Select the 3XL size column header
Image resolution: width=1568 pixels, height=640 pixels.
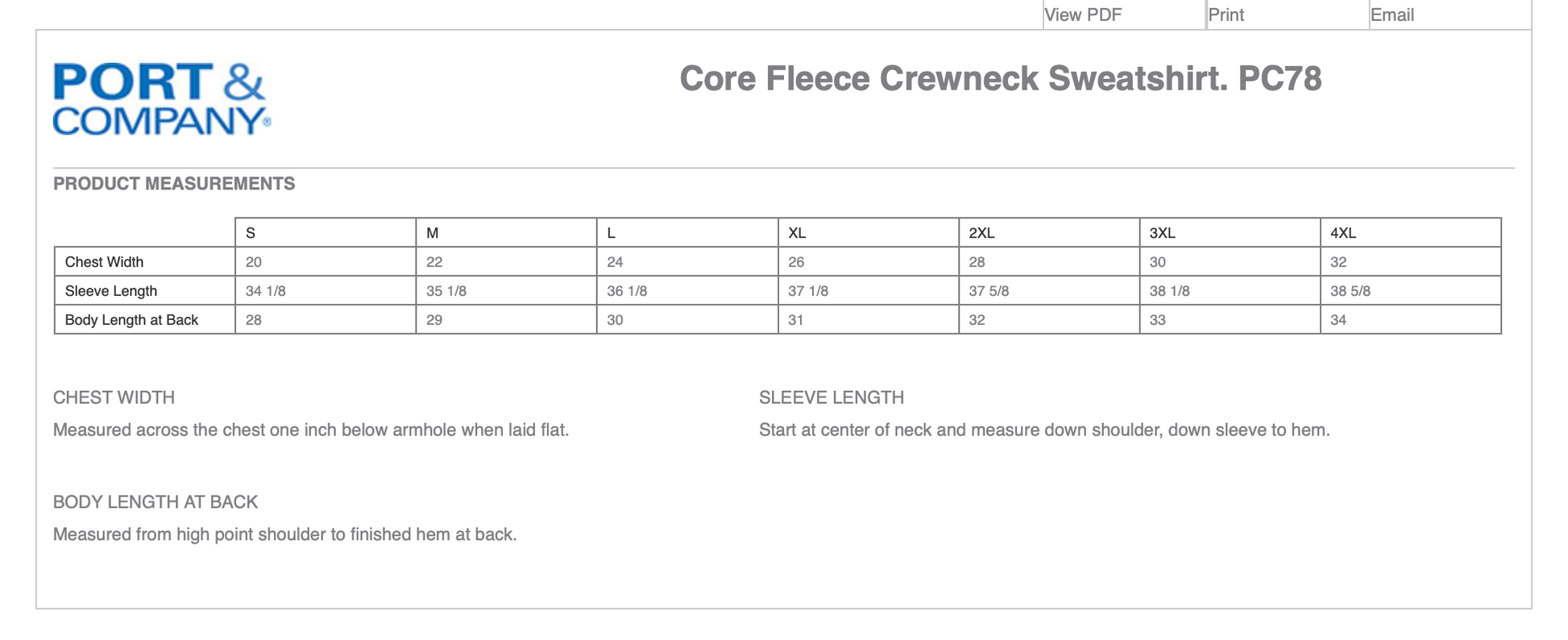[x=1162, y=233]
